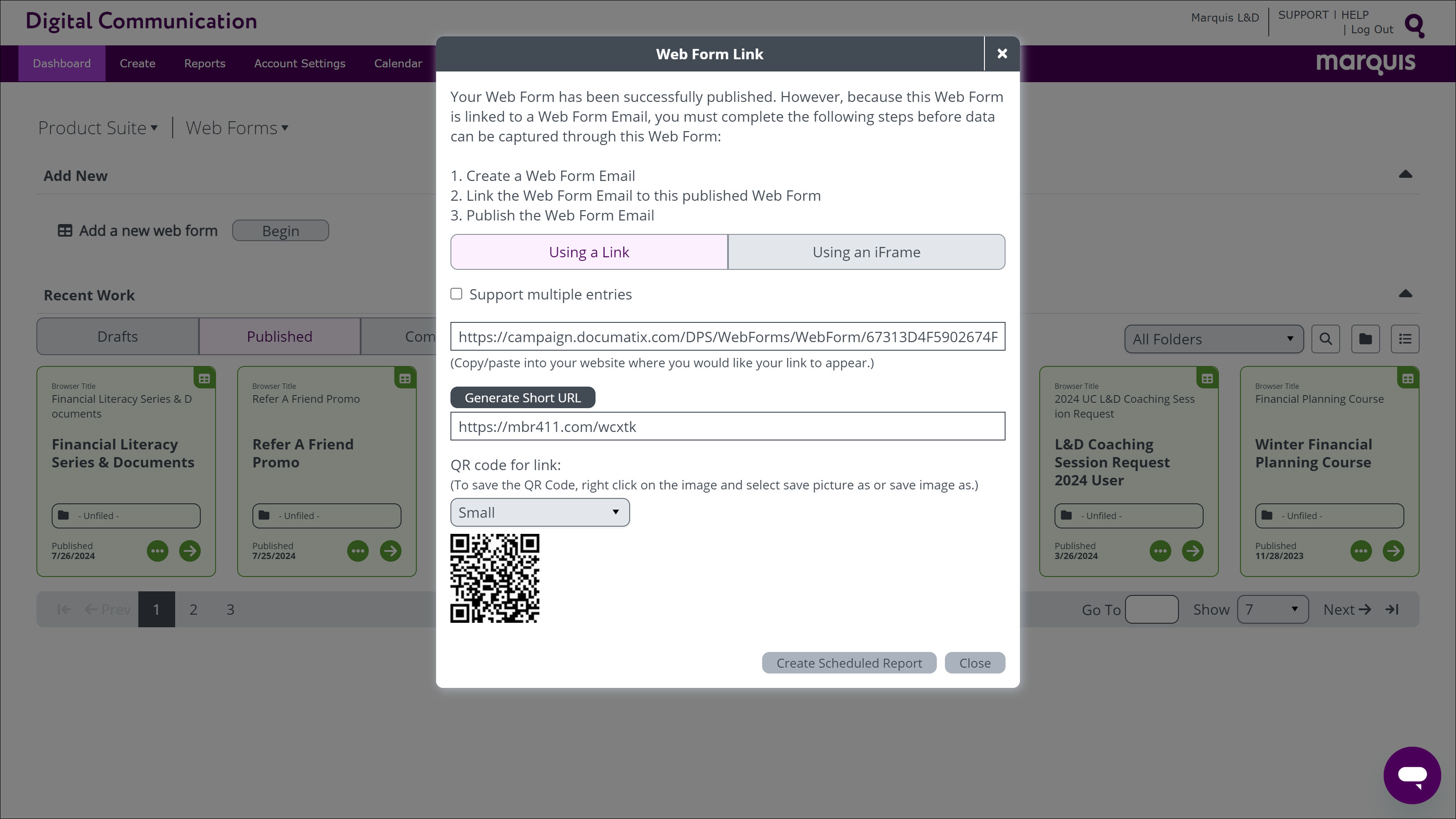Go to Dashboard nav item
This screenshot has height=819, width=1456.
(62, 63)
